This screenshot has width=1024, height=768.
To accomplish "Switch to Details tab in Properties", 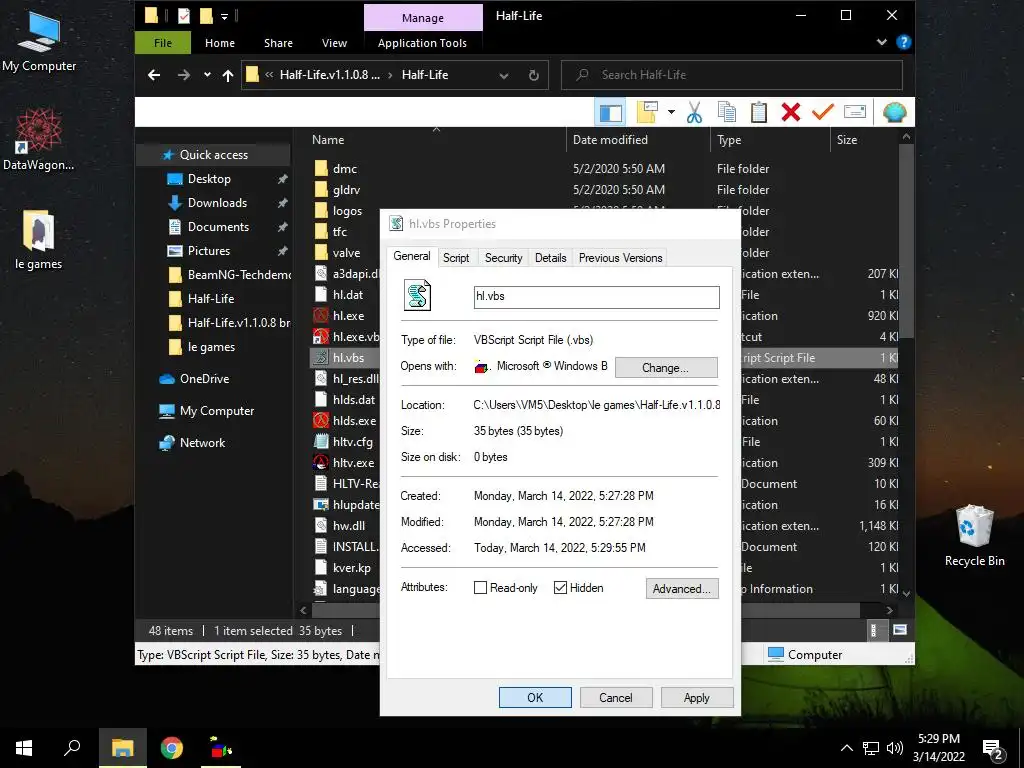I will [551, 258].
